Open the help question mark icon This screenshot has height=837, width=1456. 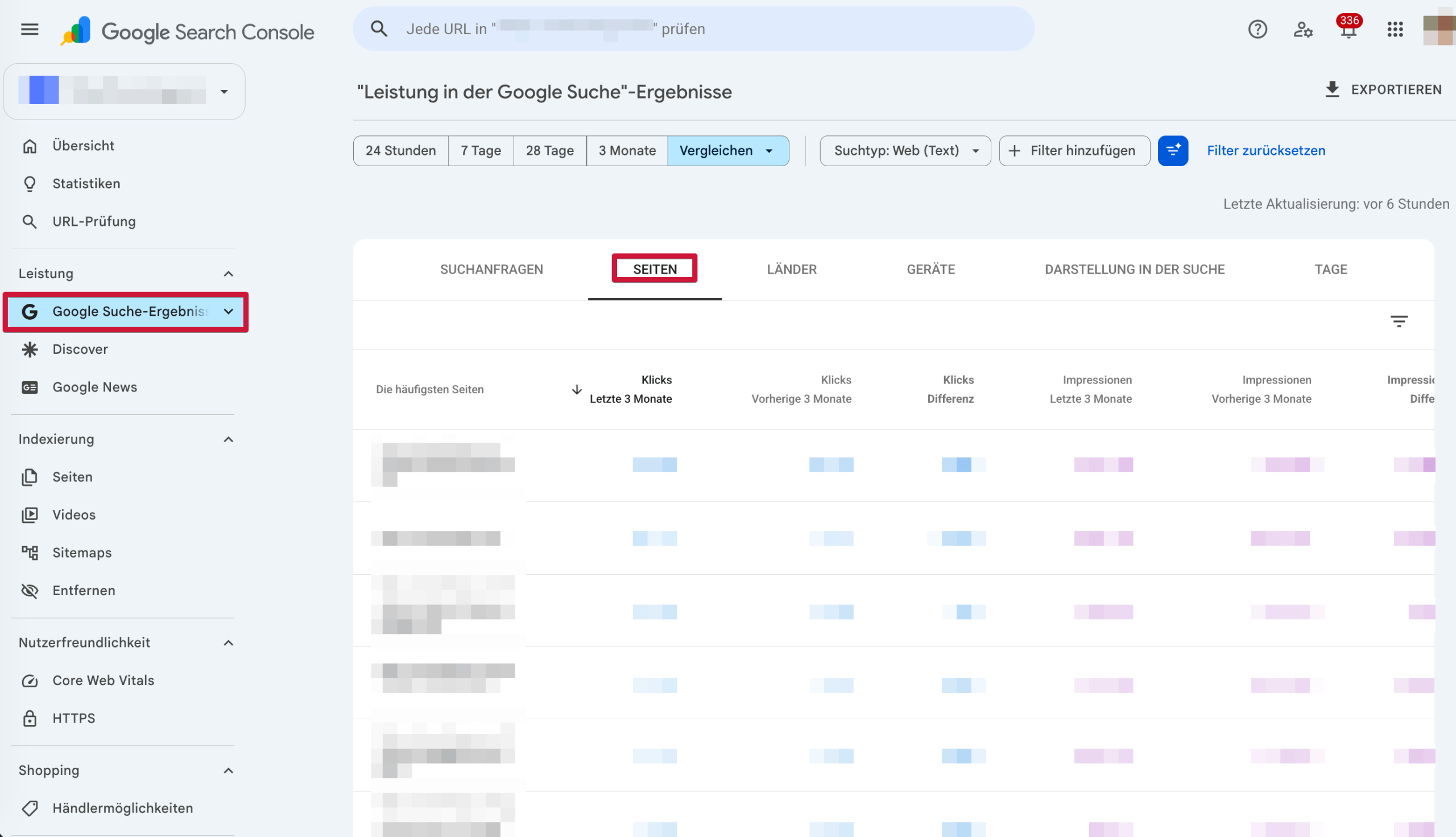[x=1257, y=29]
